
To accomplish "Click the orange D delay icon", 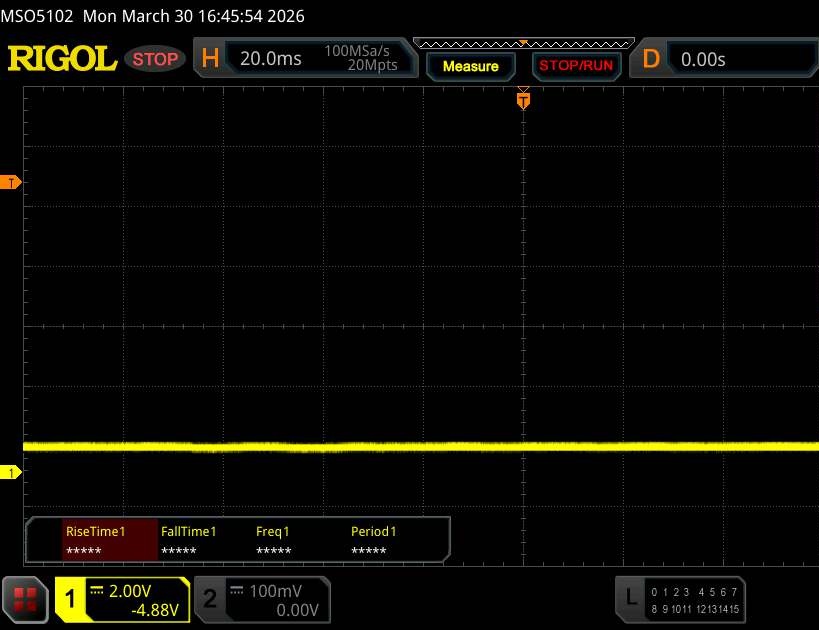I will pyautogui.click(x=651, y=59).
